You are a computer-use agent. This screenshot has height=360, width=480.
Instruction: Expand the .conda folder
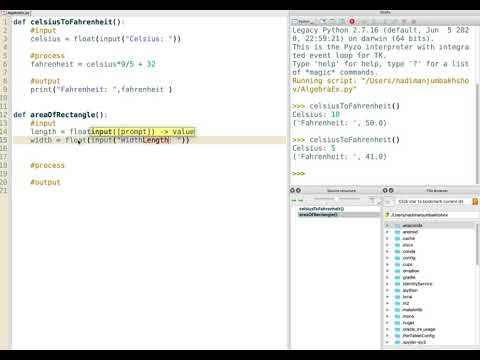point(387,252)
